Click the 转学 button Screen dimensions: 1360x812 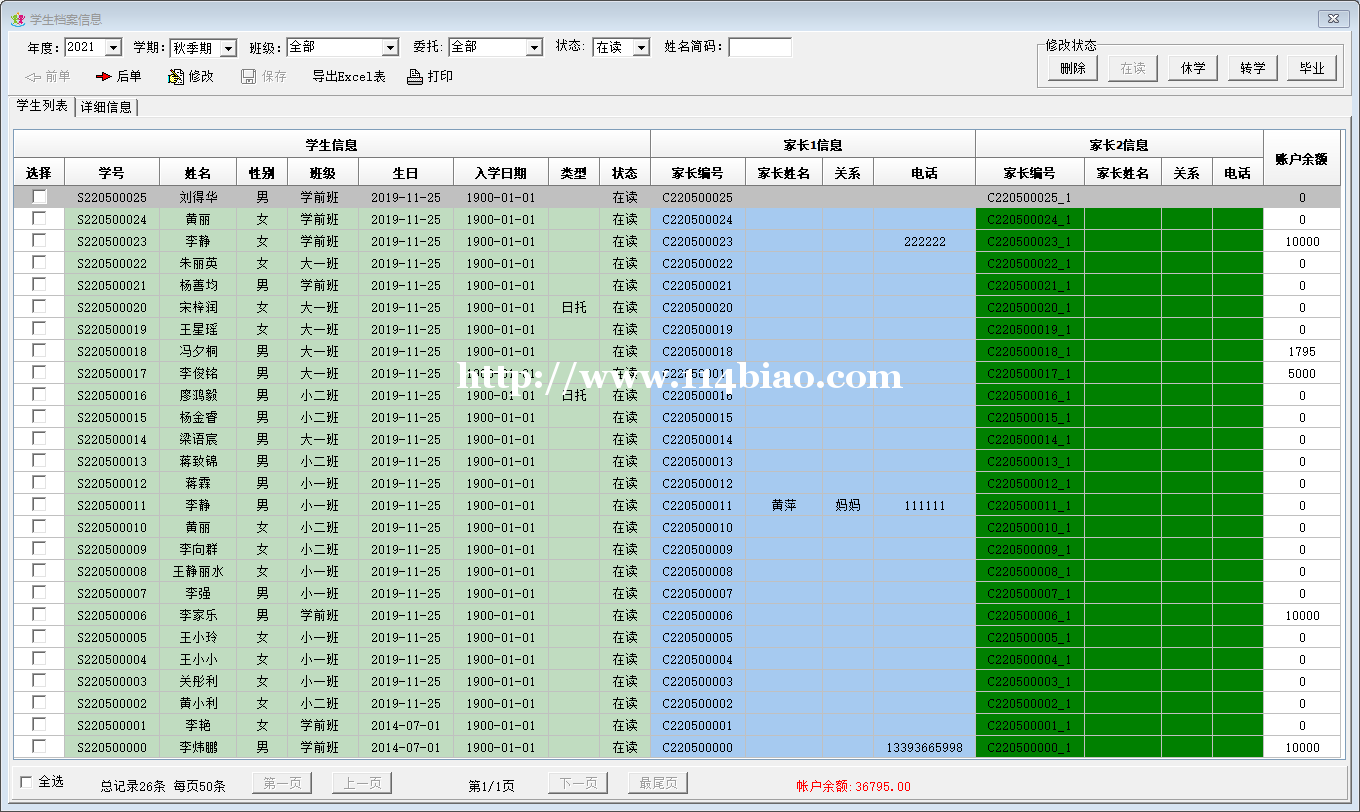(1253, 68)
